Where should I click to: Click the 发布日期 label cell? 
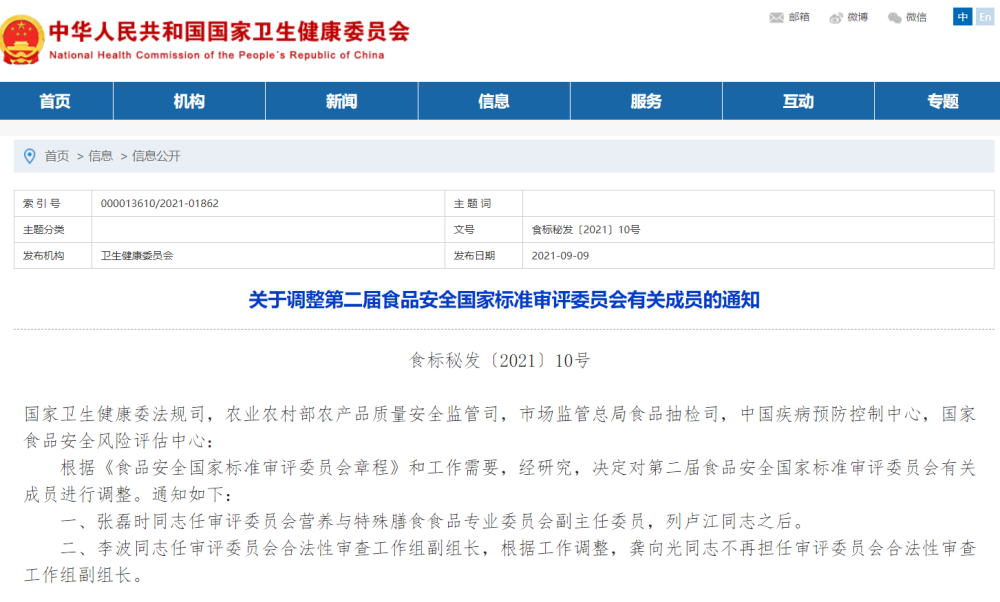(483, 255)
